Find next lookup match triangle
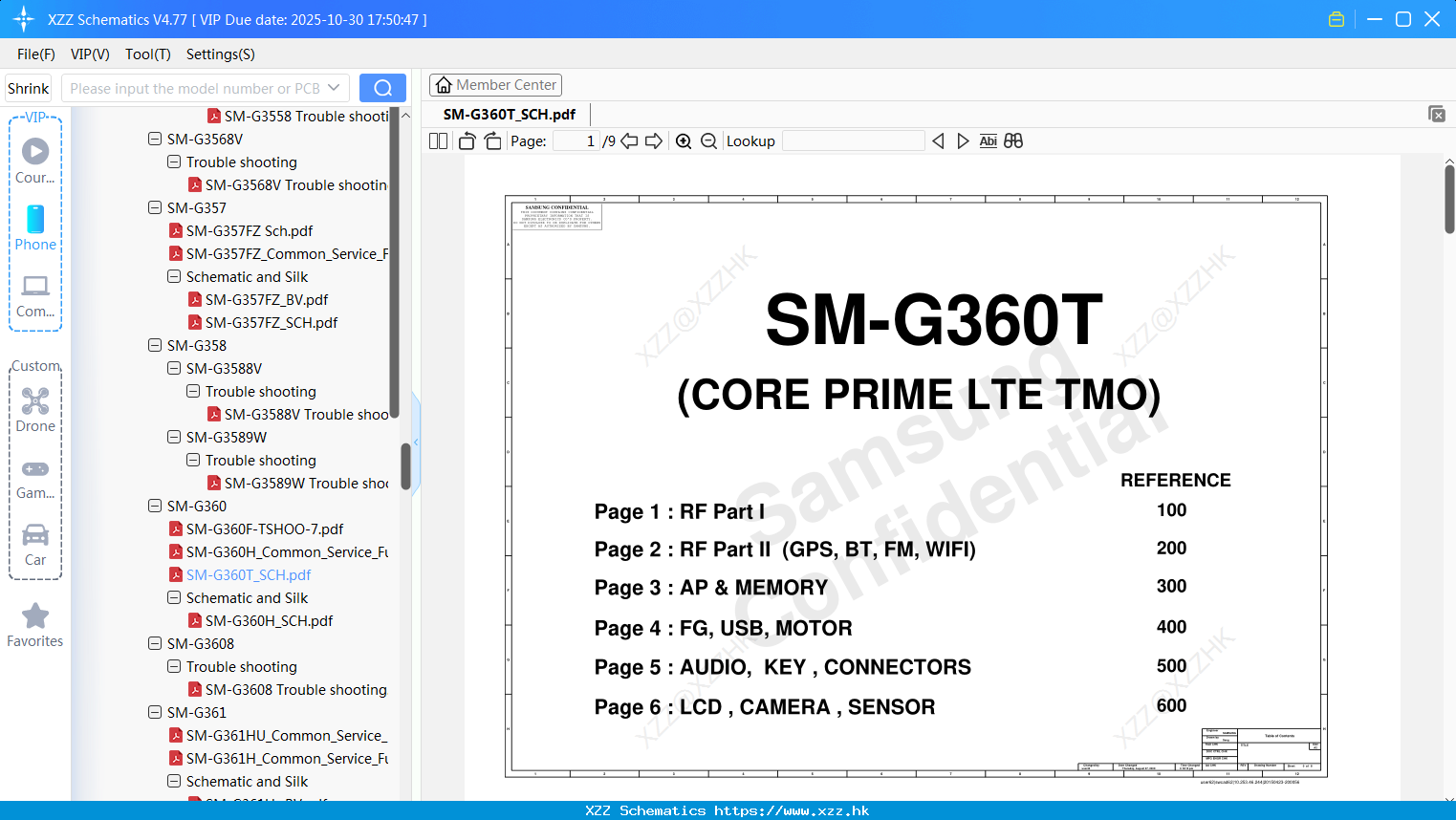Image resolution: width=1456 pixels, height=820 pixels. [963, 141]
